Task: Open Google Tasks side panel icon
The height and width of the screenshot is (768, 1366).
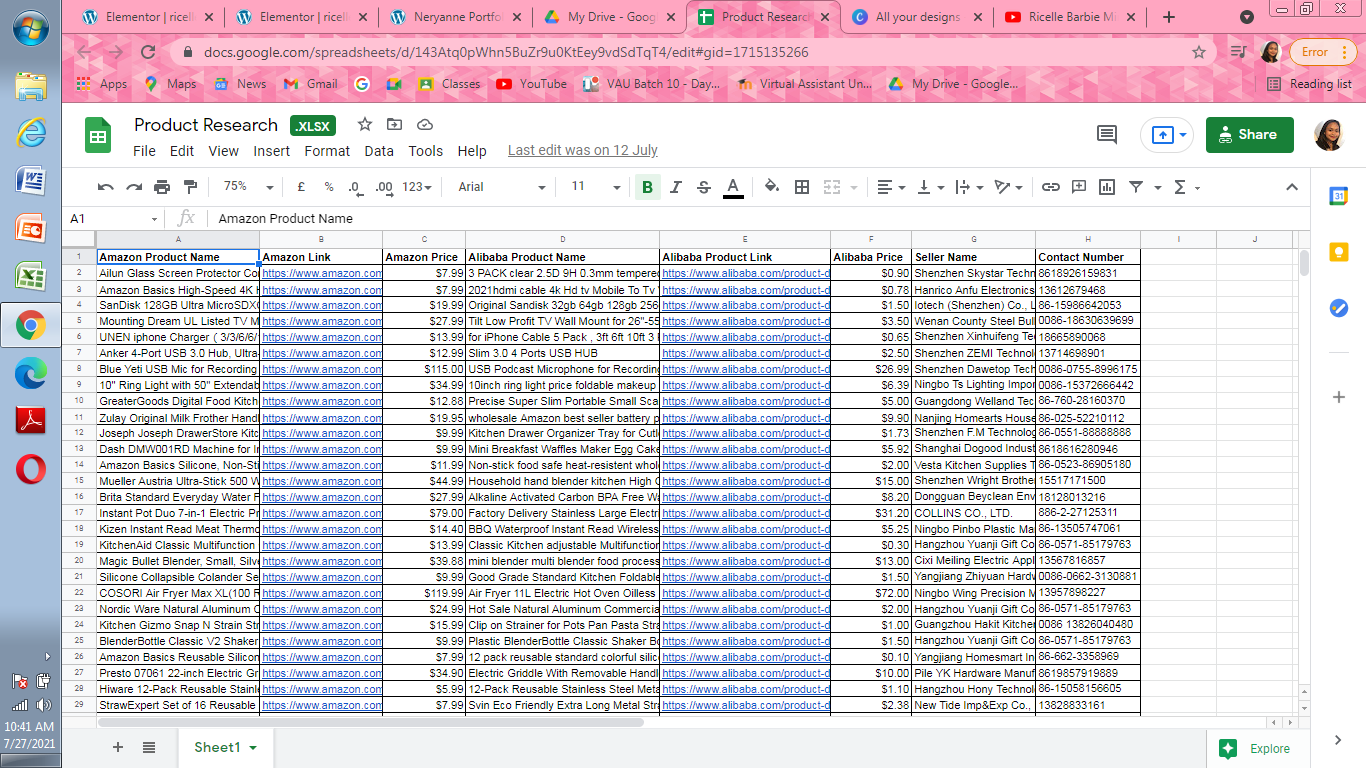Action: pyautogui.click(x=1339, y=309)
